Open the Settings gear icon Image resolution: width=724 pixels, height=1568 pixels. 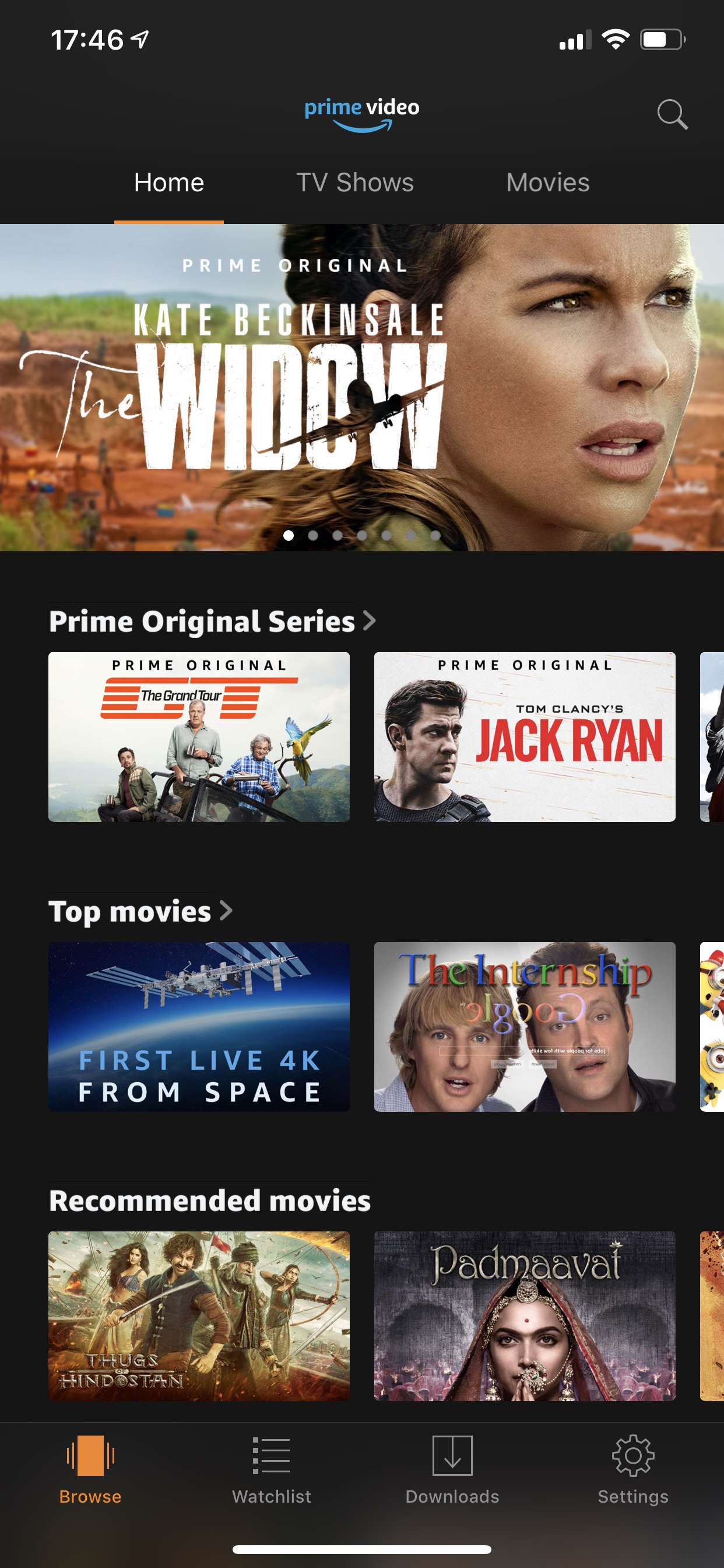[632, 1455]
